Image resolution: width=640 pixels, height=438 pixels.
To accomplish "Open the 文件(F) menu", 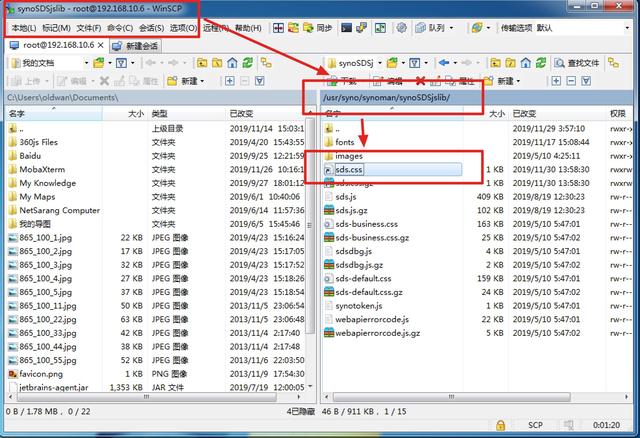I will click(x=89, y=28).
